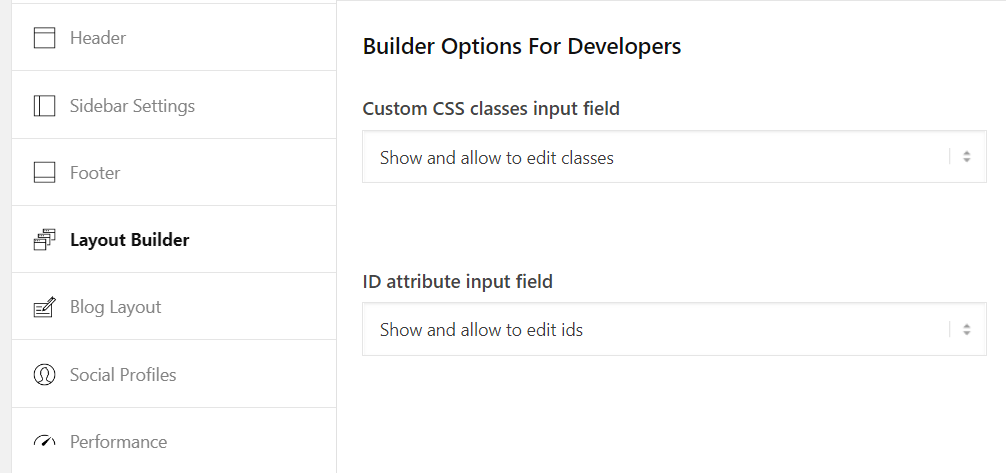Click the Performance gauge icon
1006x473 pixels.
tap(44, 442)
